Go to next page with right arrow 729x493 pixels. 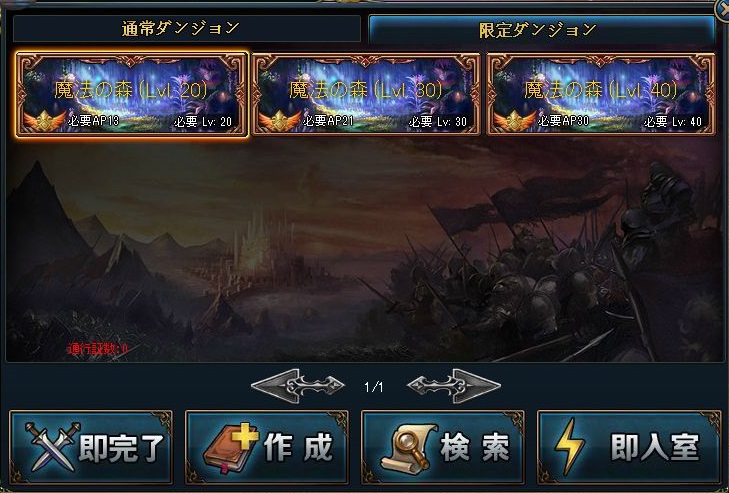[454, 386]
